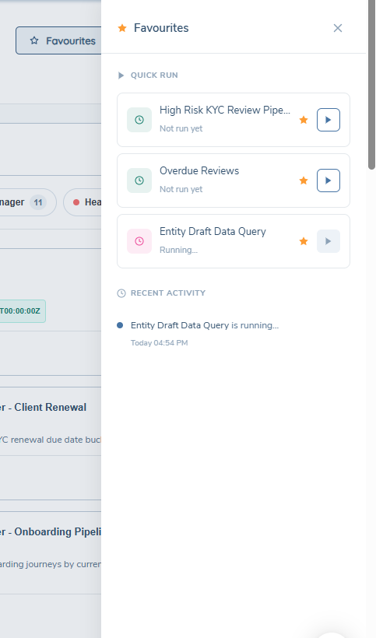Viewport: 376px width, 638px height.
Task: Open High Risk KYC Review Pipe... title
Action: [225, 110]
